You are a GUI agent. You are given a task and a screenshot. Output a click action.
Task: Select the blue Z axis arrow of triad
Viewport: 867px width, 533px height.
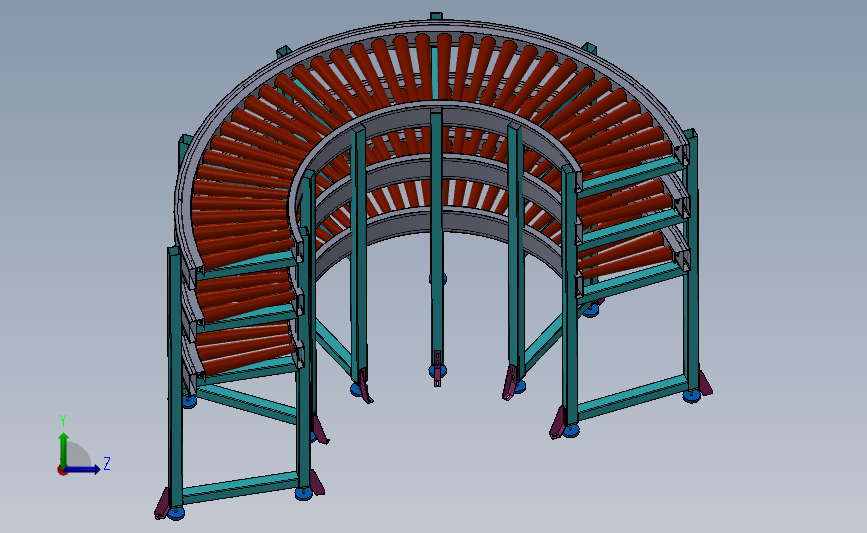(x=82, y=469)
